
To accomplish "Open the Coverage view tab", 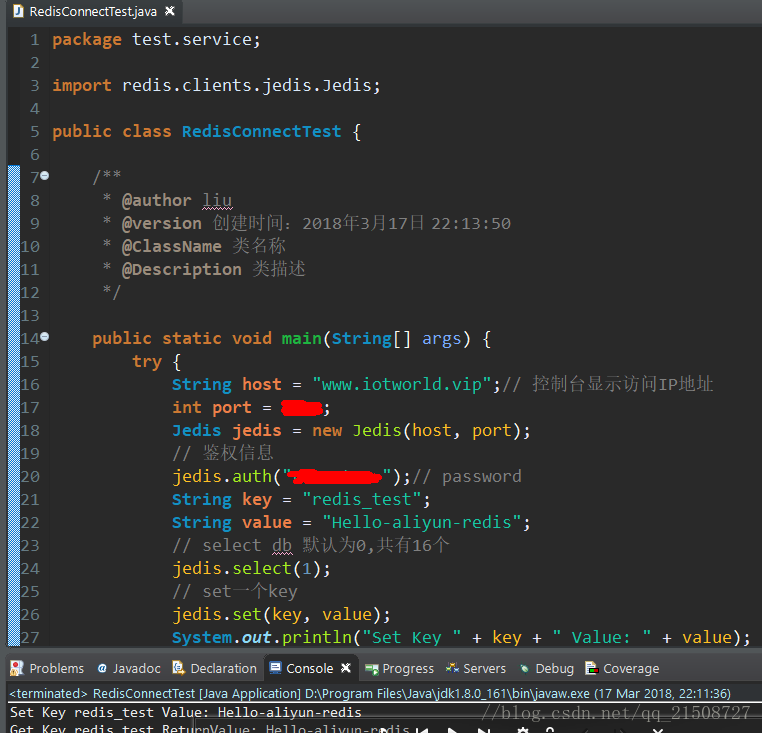I will (622, 668).
